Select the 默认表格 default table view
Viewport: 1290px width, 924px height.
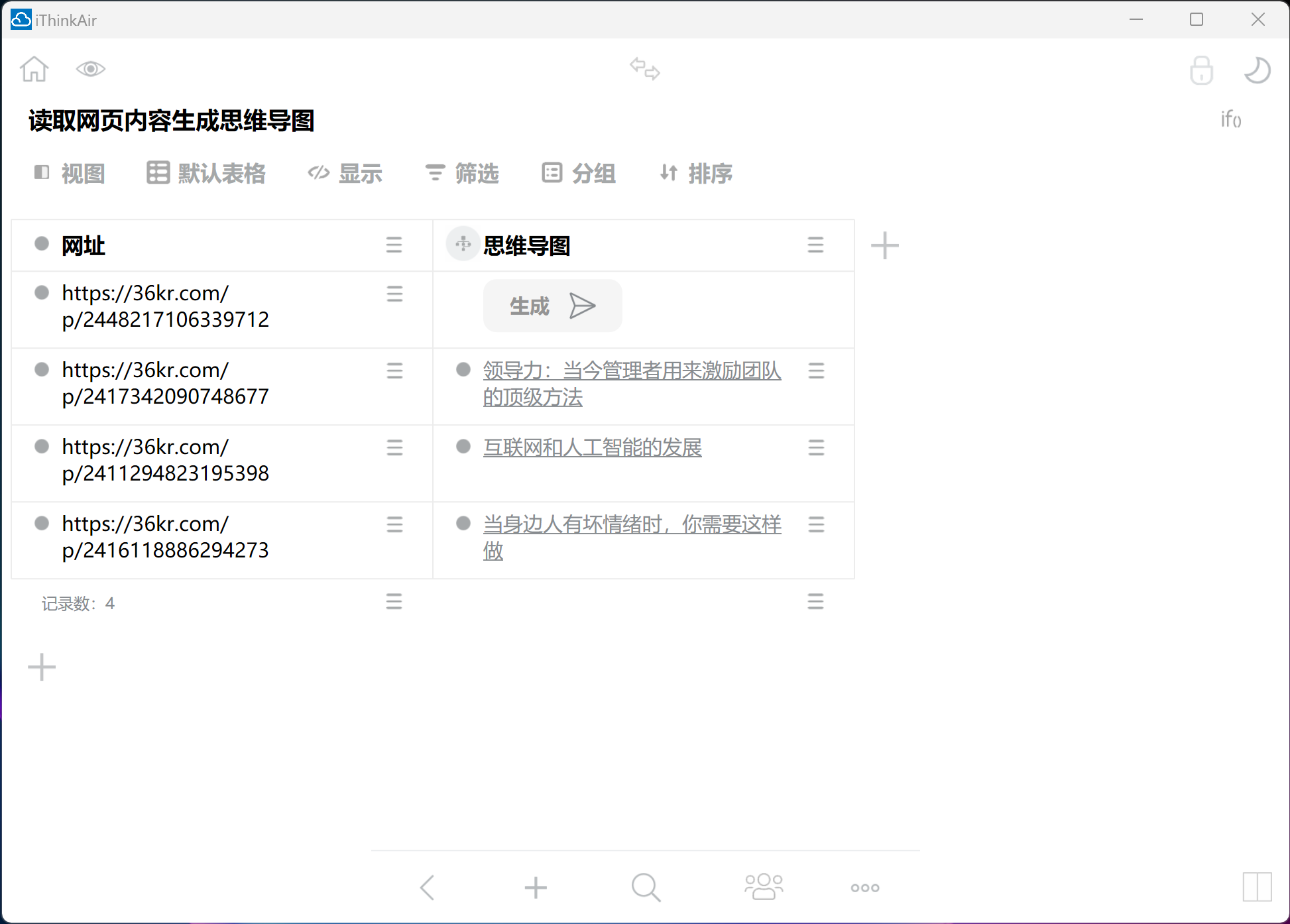tap(206, 174)
